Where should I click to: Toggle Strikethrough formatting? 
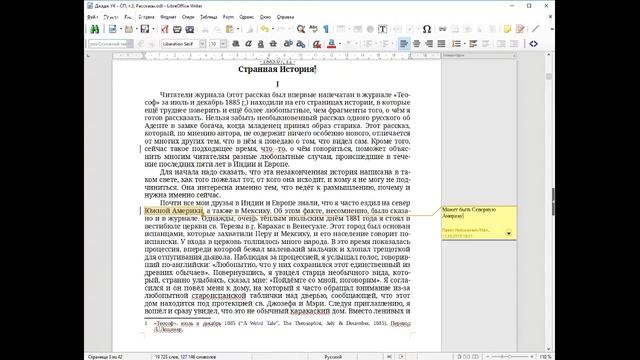273,44
